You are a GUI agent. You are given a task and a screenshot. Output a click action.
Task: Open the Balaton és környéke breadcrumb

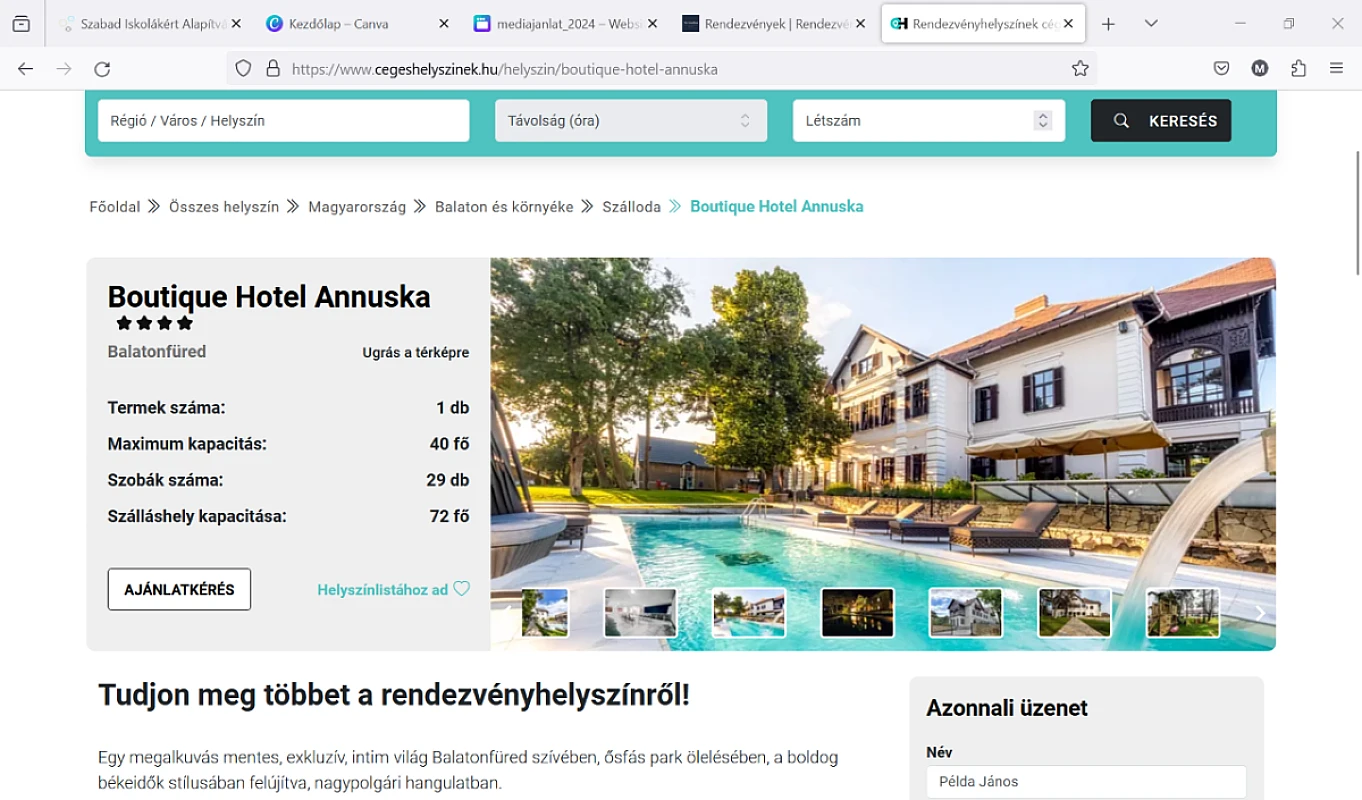tap(504, 207)
